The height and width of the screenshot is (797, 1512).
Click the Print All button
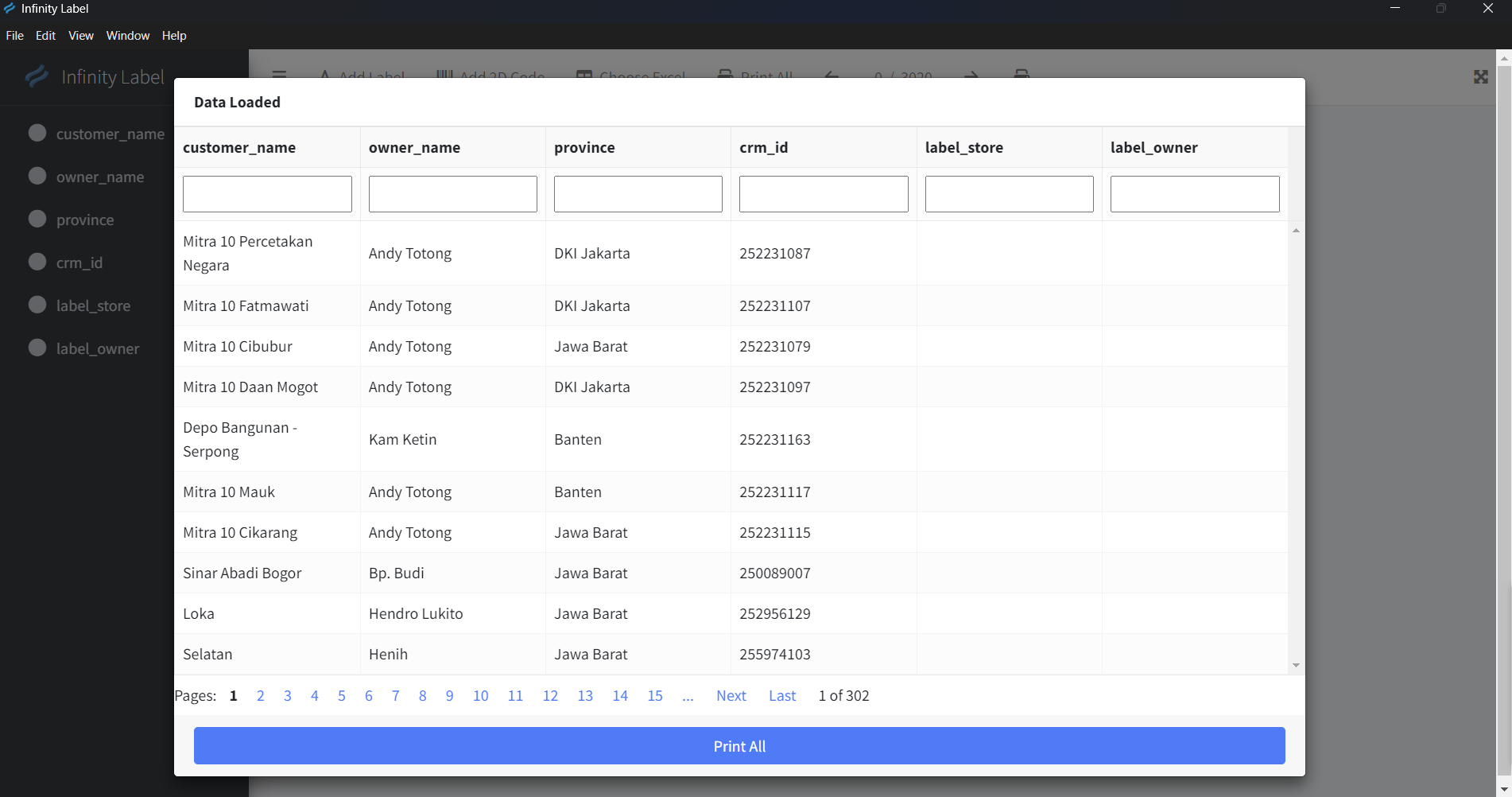coord(739,746)
